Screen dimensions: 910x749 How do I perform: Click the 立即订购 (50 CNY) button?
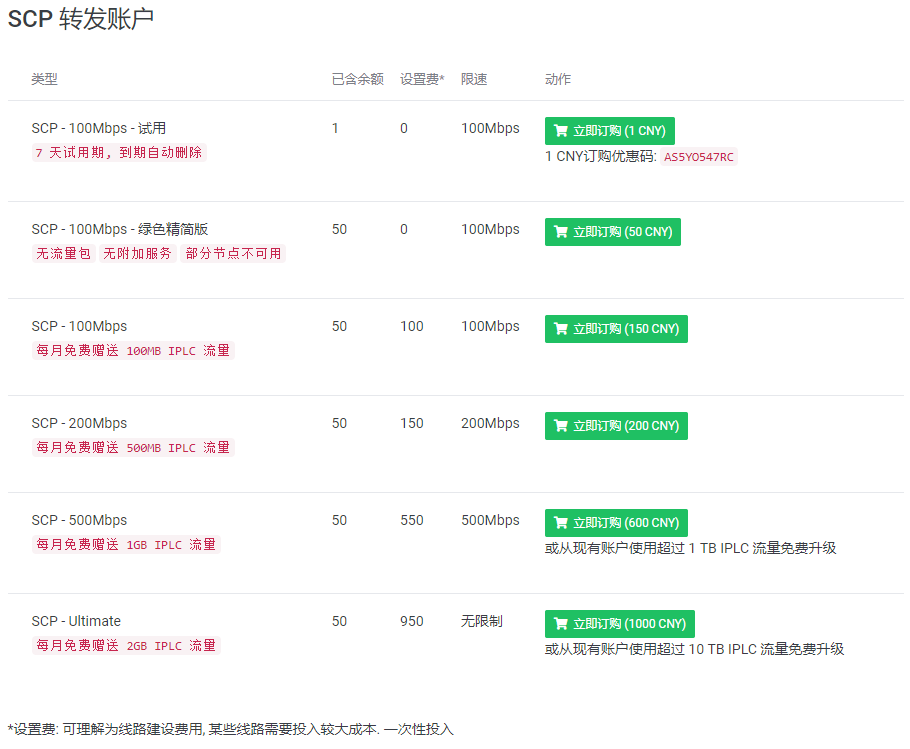(612, 232)
